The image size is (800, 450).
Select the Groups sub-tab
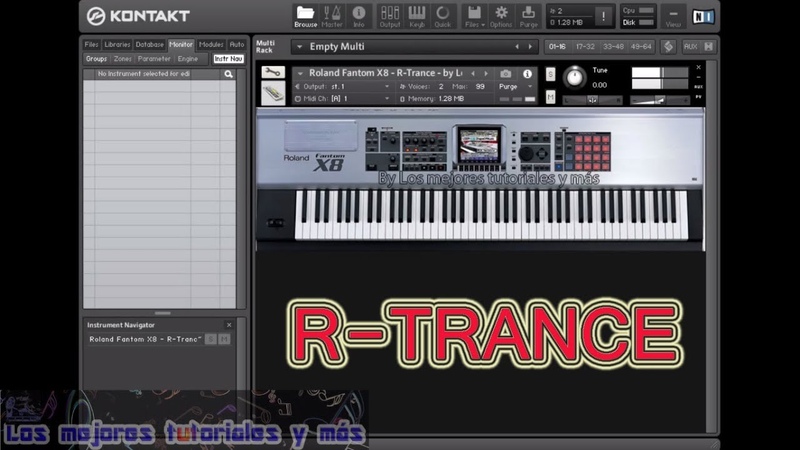coord(96,59)
